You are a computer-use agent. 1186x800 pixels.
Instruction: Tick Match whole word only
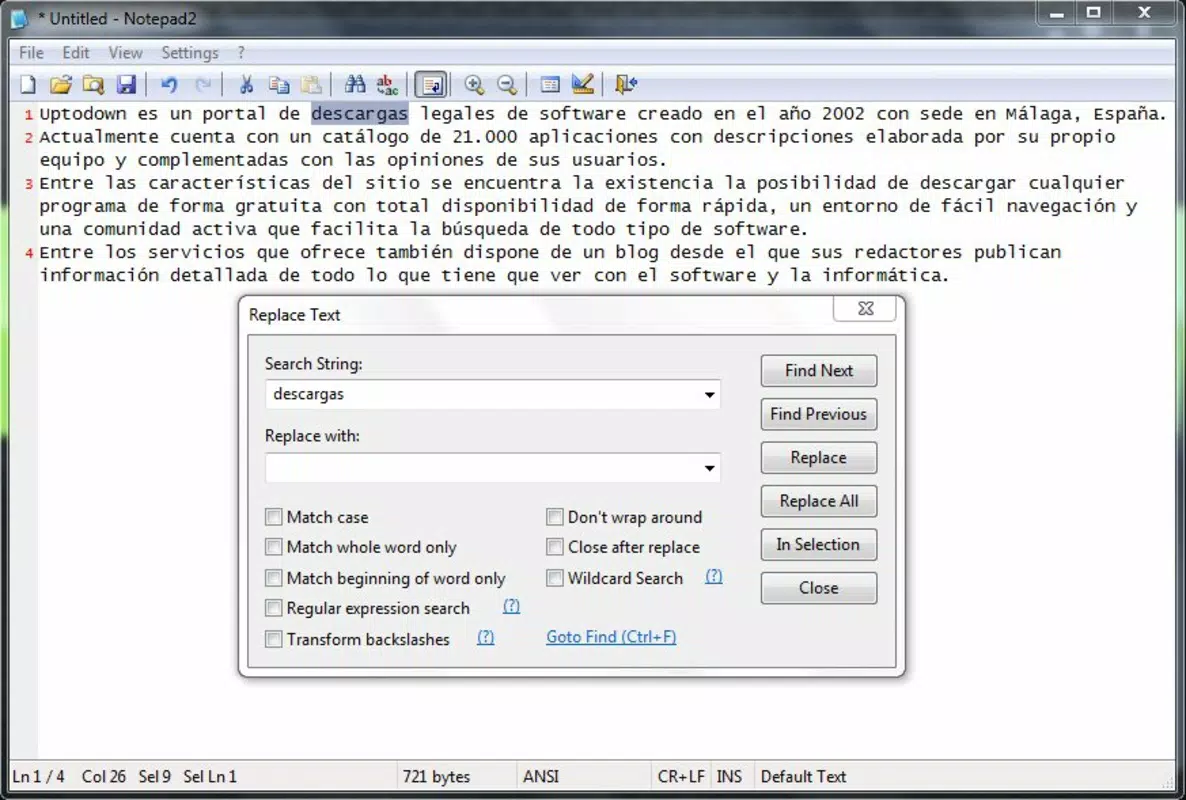273,547
